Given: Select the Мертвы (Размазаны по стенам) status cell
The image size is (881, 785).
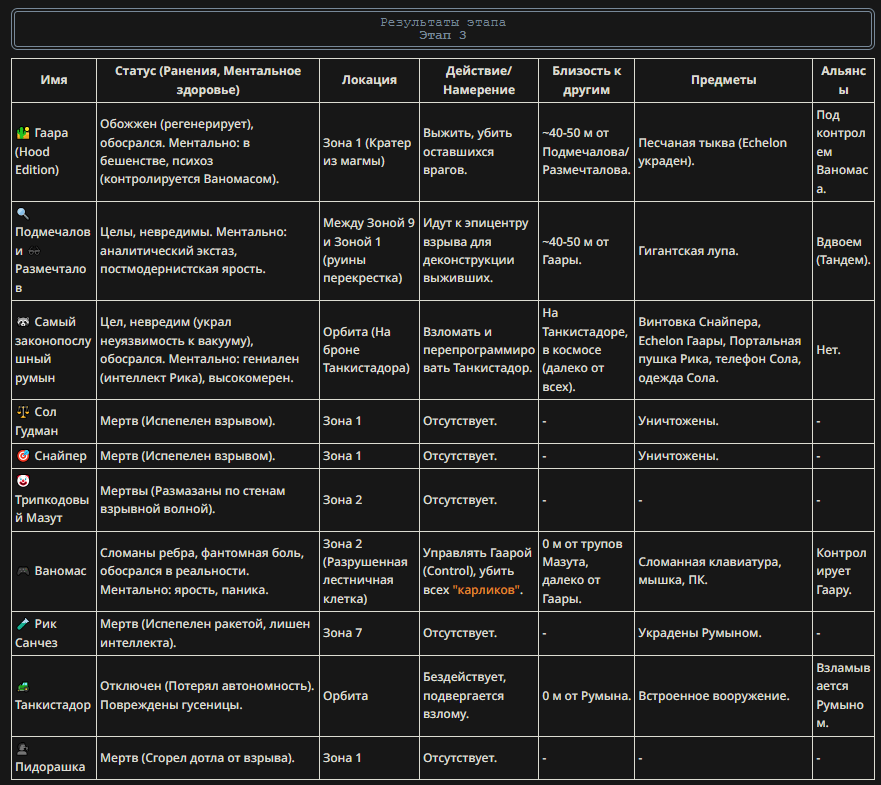Looking at the screenshot, I should tap(208, 500).
